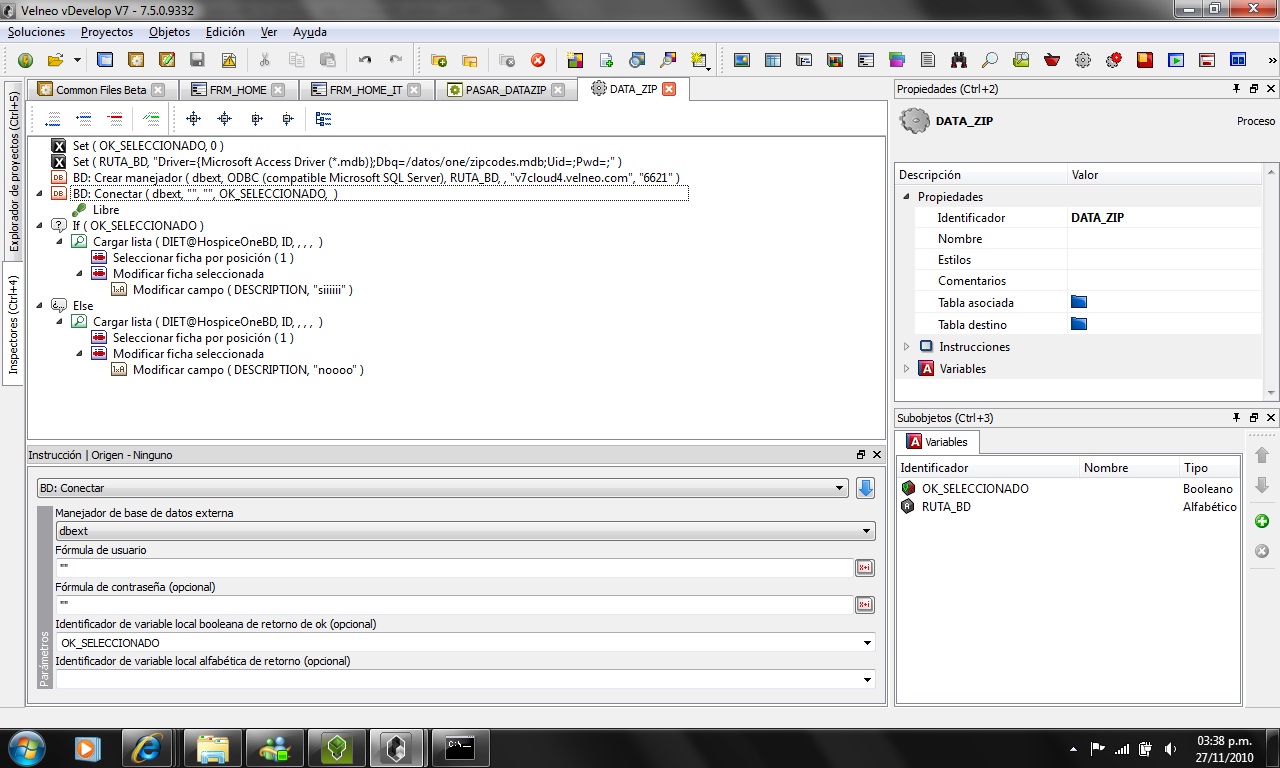Click the blue down-arrow button beside BD: Conectar
1280x768 pixels.
coord(866,488)
